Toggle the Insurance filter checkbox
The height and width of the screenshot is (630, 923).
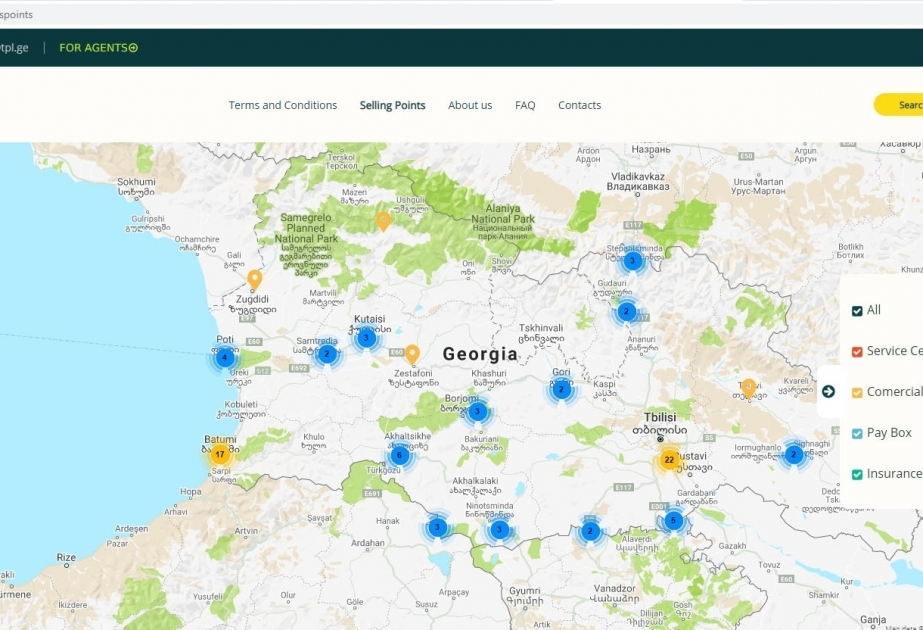coord(857,474)
